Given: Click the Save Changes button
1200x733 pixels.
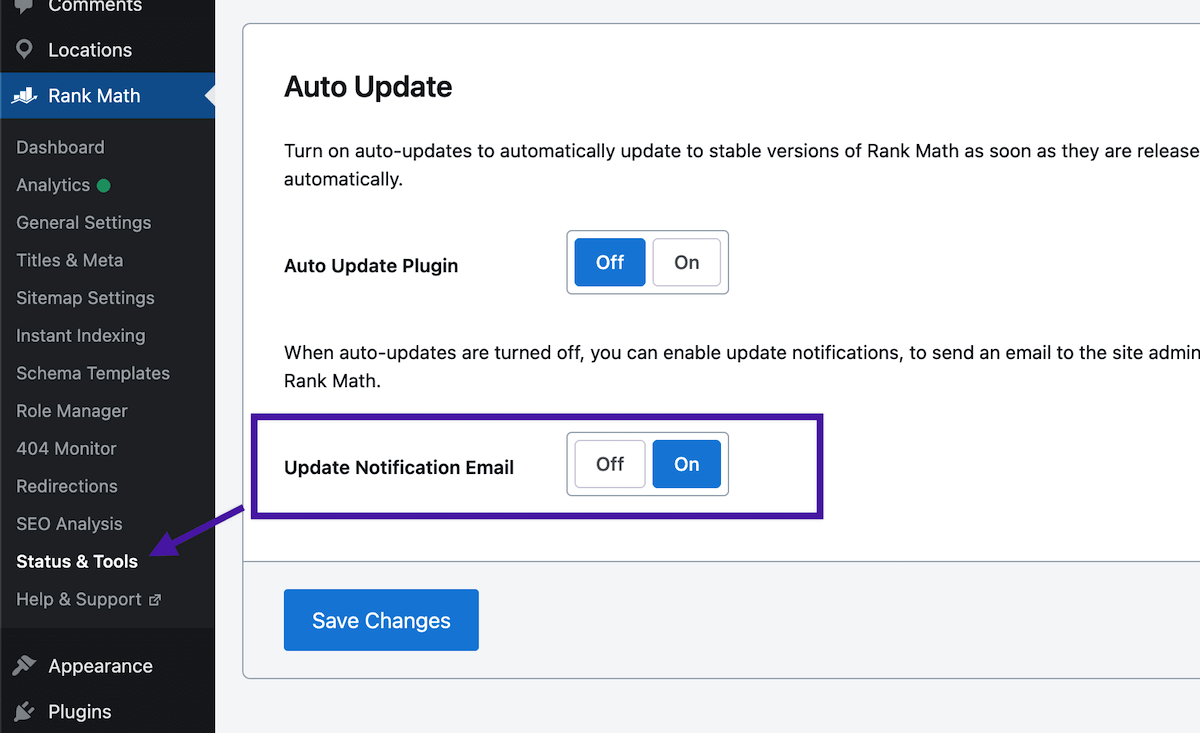Looking at the screenshot, I should (x=381, y=620).
